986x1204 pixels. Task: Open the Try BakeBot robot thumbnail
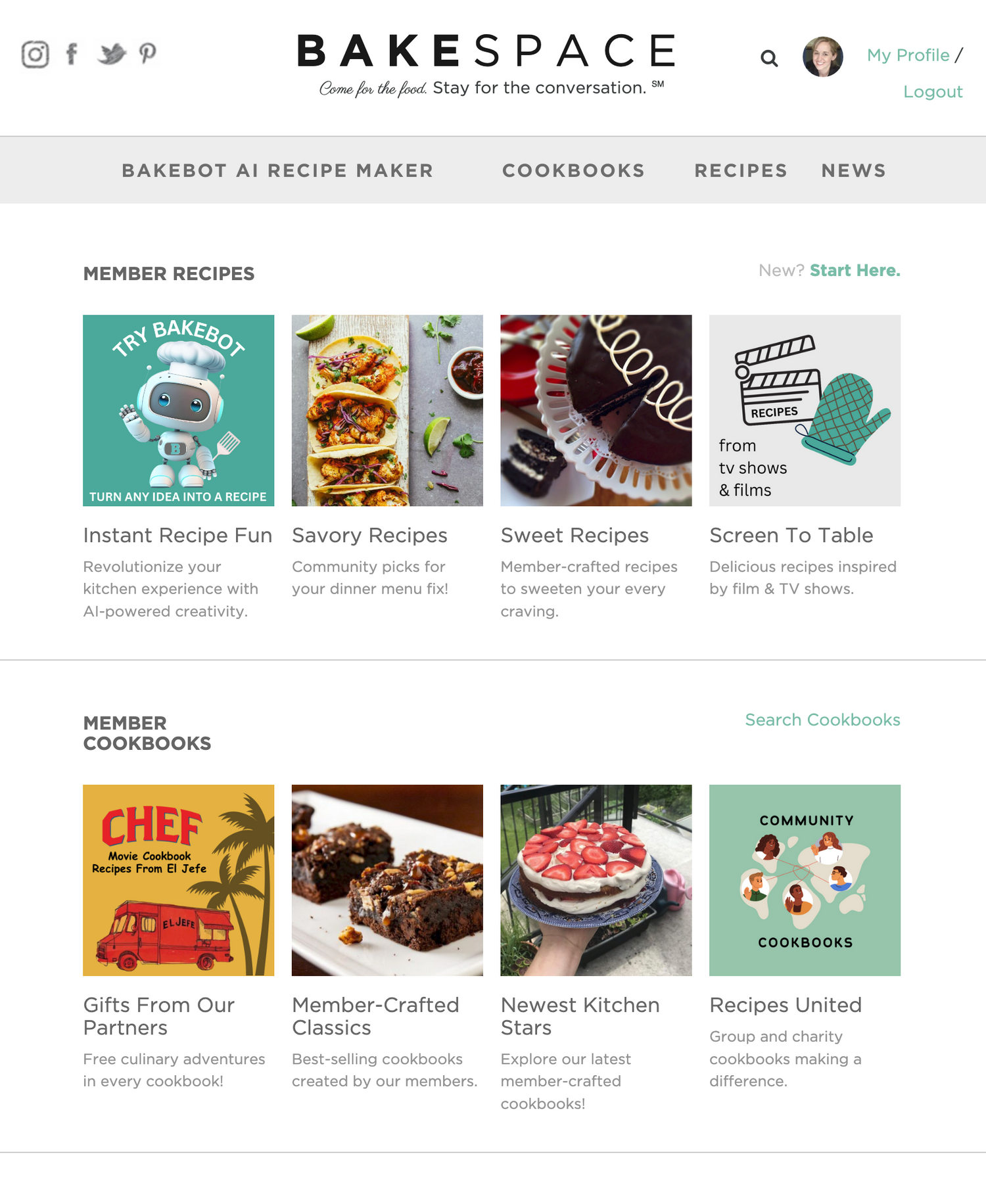(178, 410)
